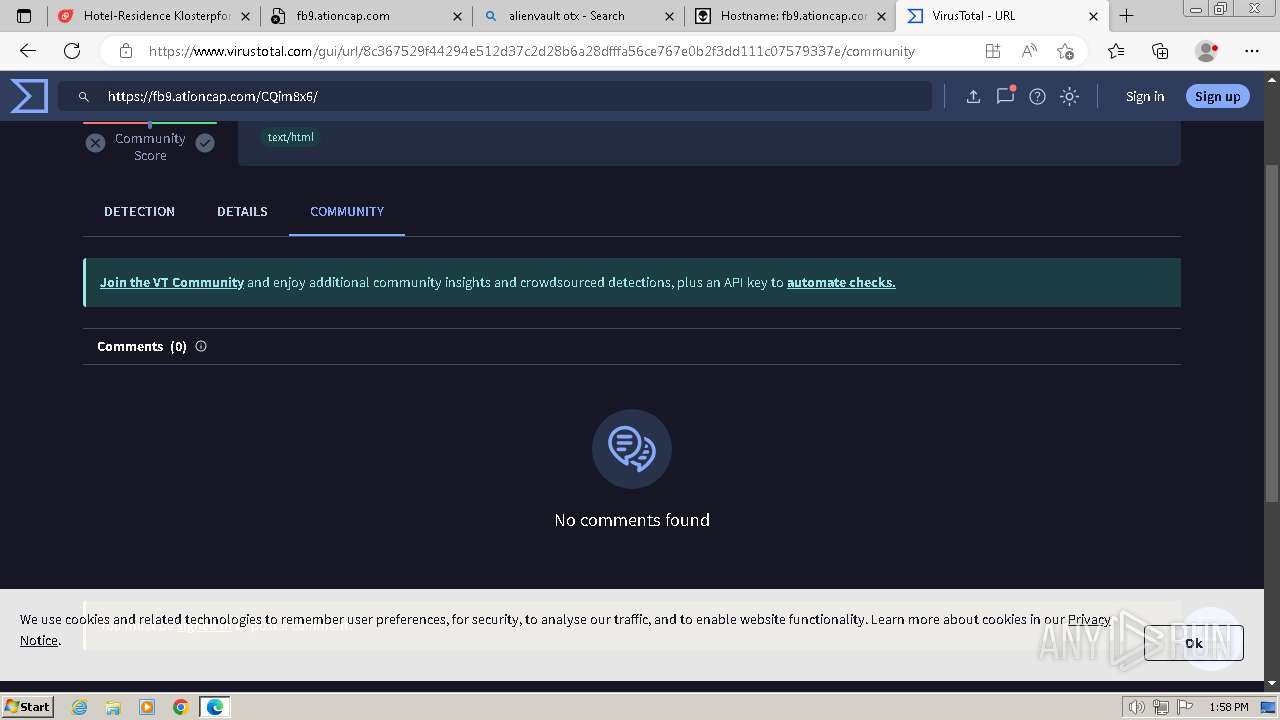Click the browser back arrow

(28, 51)
